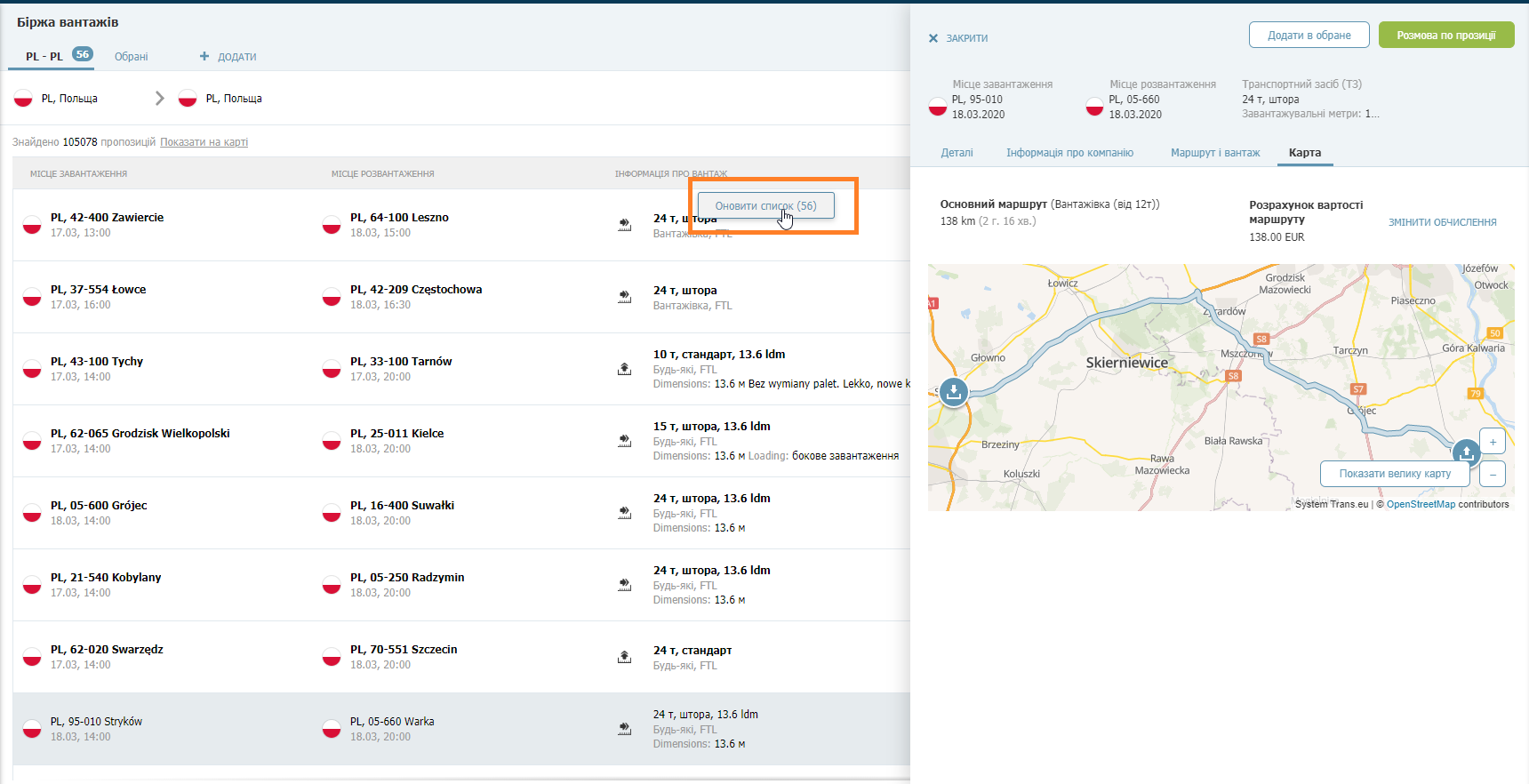This screenshot has width=1529, height=784.
Task: Click Розмова по прозиції button
Action: (1446, 35)
